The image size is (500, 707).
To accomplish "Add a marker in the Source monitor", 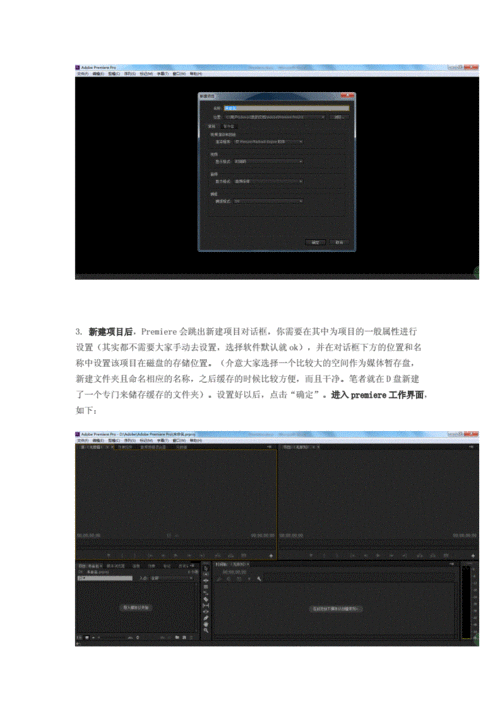I will click(x=109, y=556).
